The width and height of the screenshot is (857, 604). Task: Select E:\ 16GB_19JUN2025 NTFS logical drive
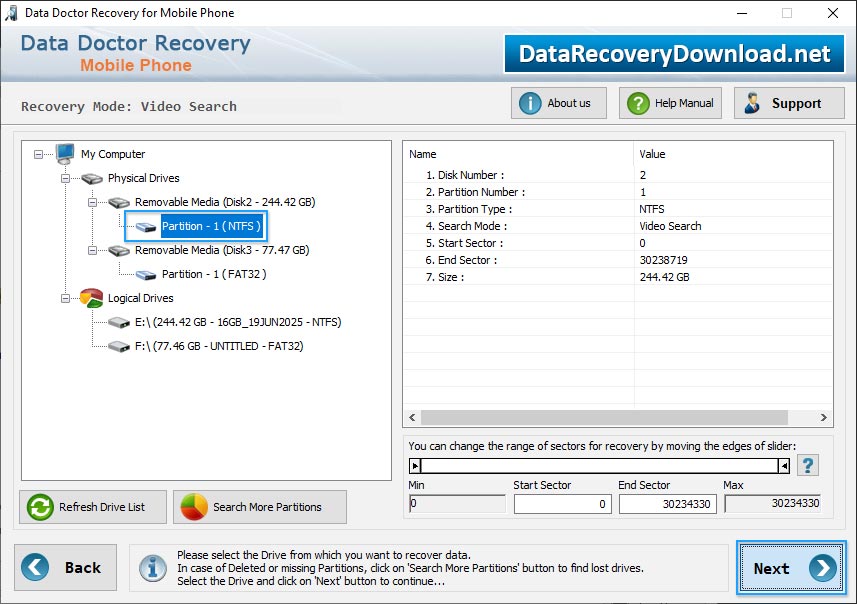(x=238, y=322)
